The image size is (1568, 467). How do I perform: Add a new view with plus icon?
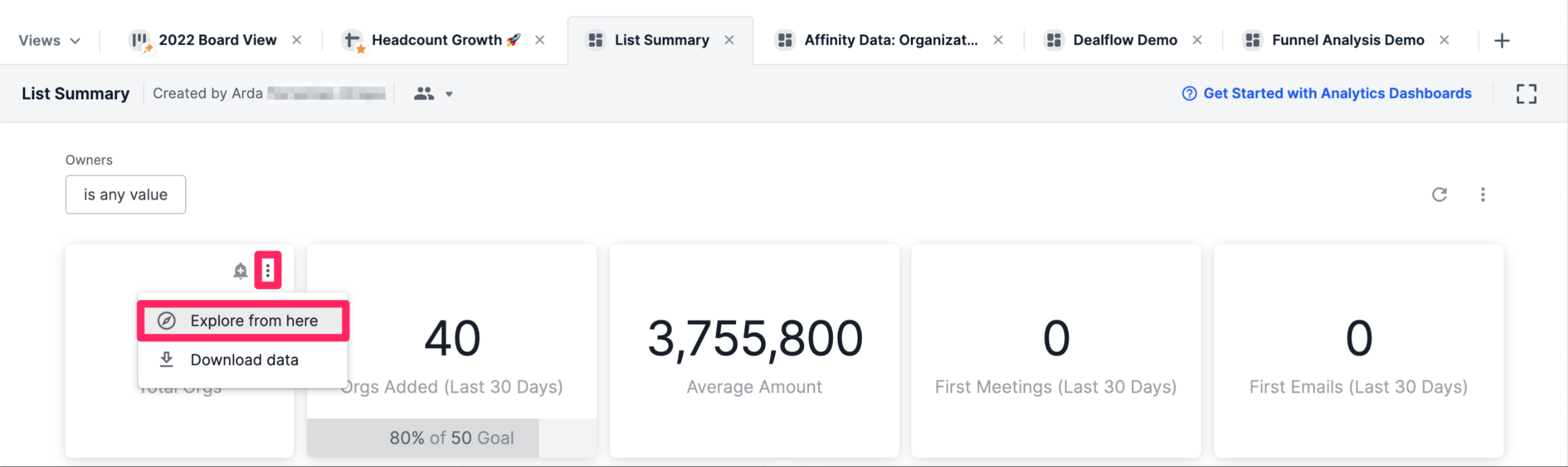click(1502, 41)
